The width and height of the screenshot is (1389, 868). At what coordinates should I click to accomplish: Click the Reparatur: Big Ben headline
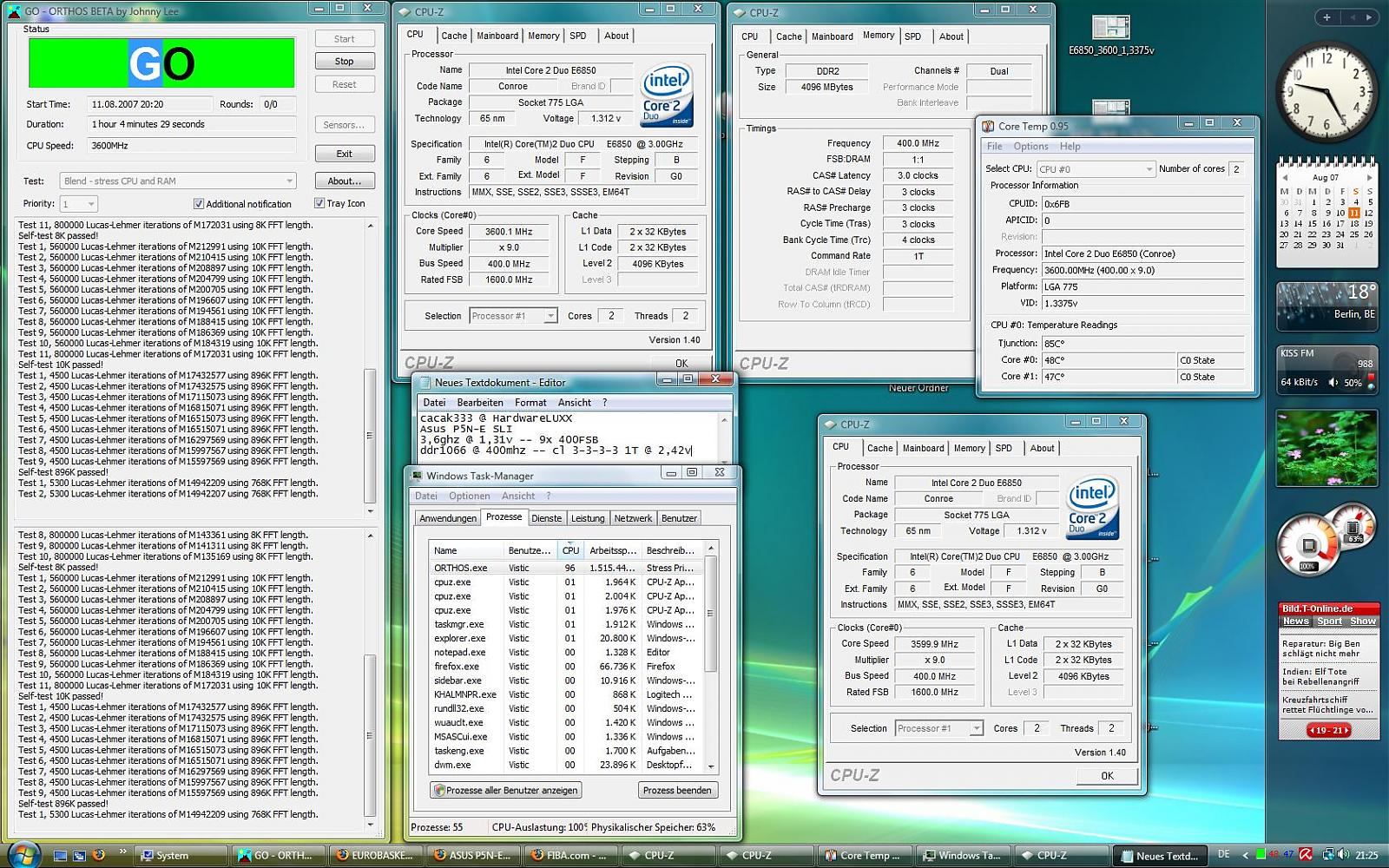click(x=1321, y=648)
